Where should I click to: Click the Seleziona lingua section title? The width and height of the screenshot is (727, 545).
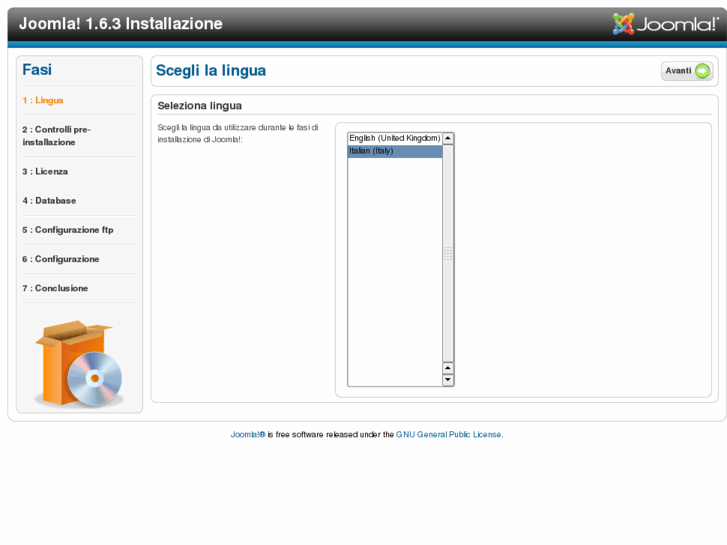pyautogui.click(x=200, y=106)
